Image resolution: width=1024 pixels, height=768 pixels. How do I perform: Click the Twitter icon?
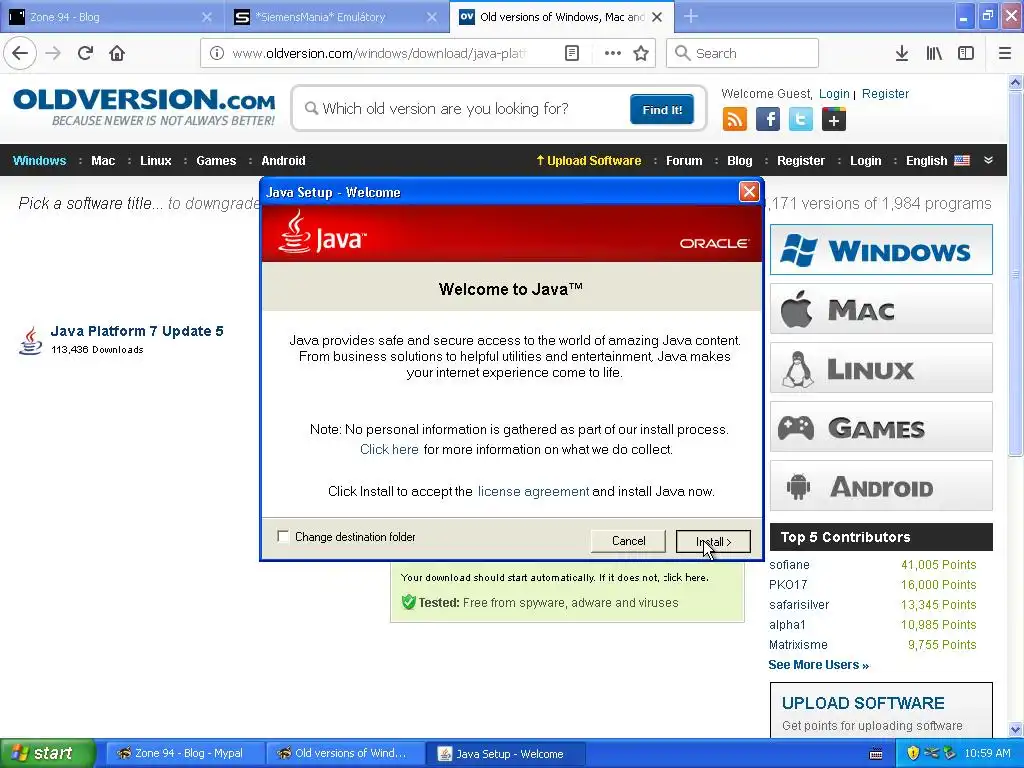(x=801, y=120)
